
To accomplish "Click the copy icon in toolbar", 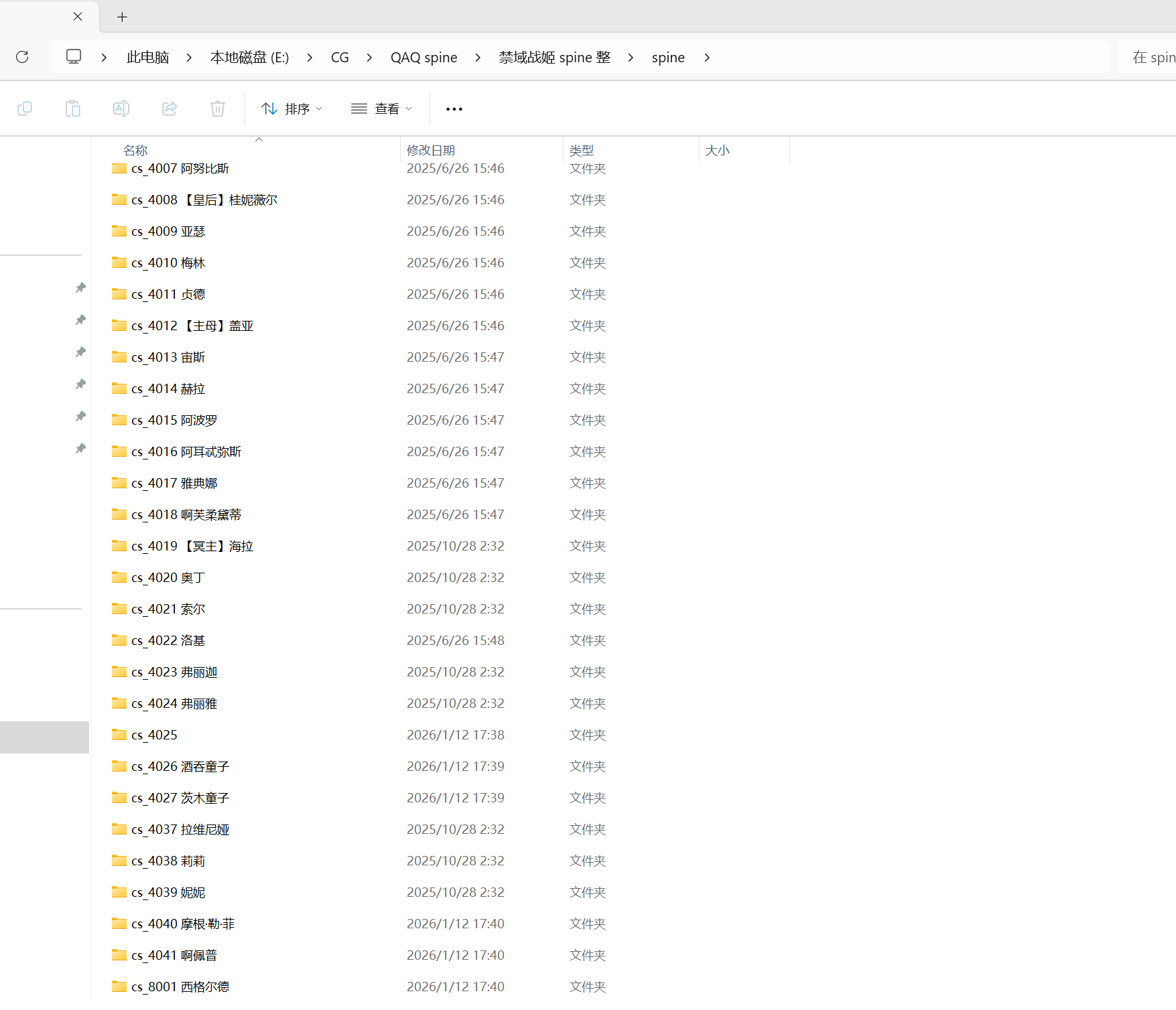I will pyautogui.click(x=25, y=109).
